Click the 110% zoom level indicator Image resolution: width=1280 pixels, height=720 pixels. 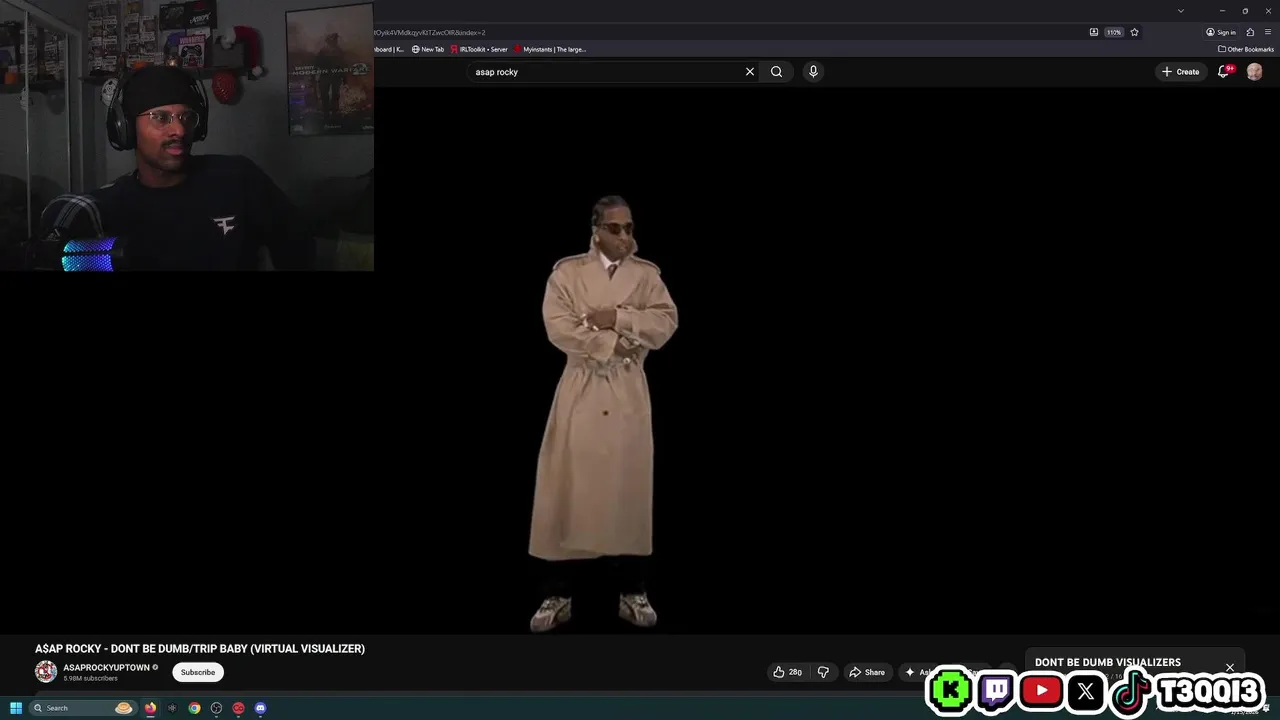(1114, 32)
